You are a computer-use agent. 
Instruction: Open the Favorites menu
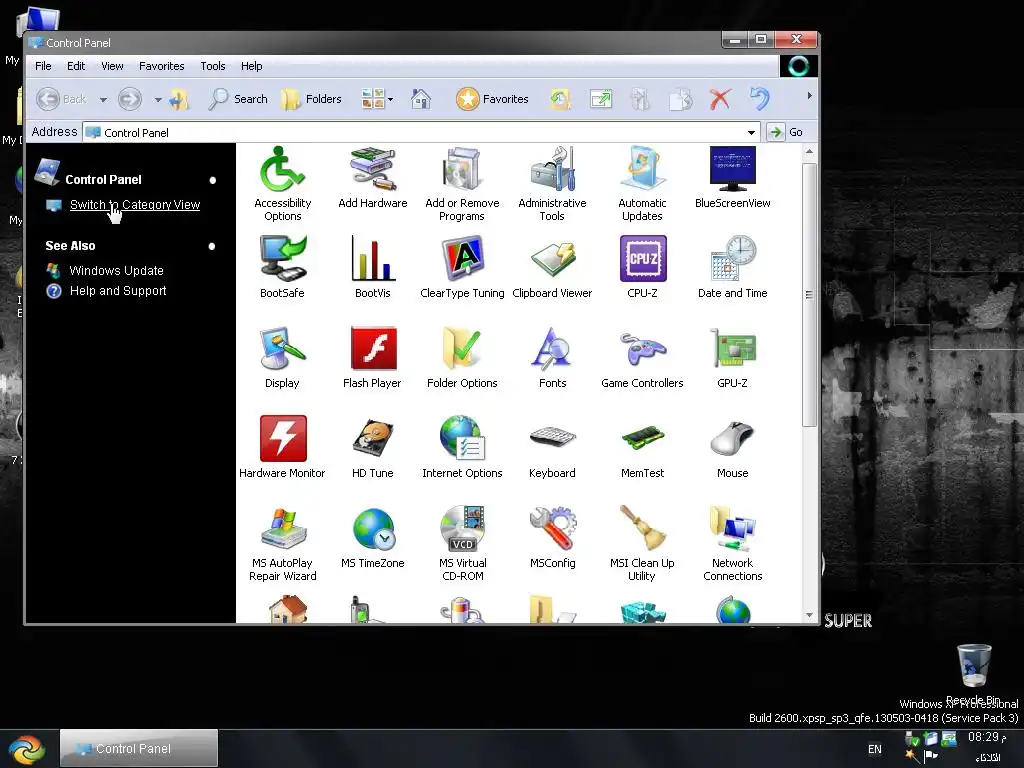[161, 66]
